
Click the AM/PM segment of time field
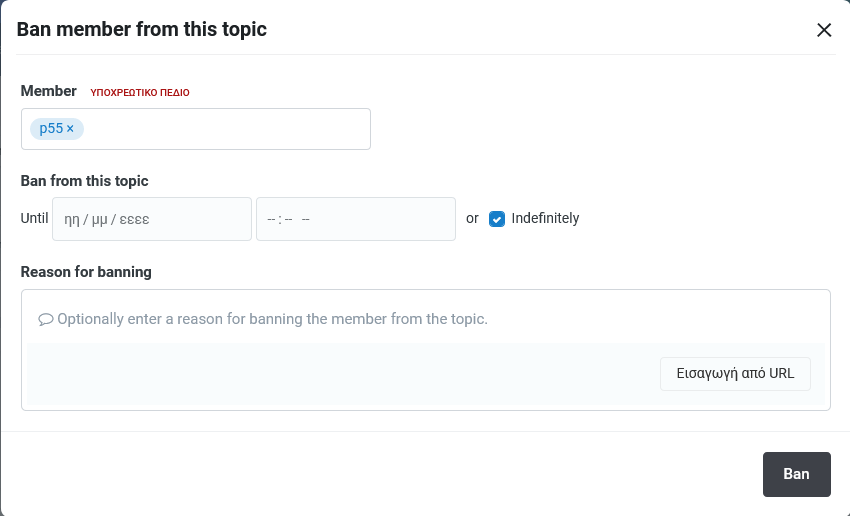(306, 219)
